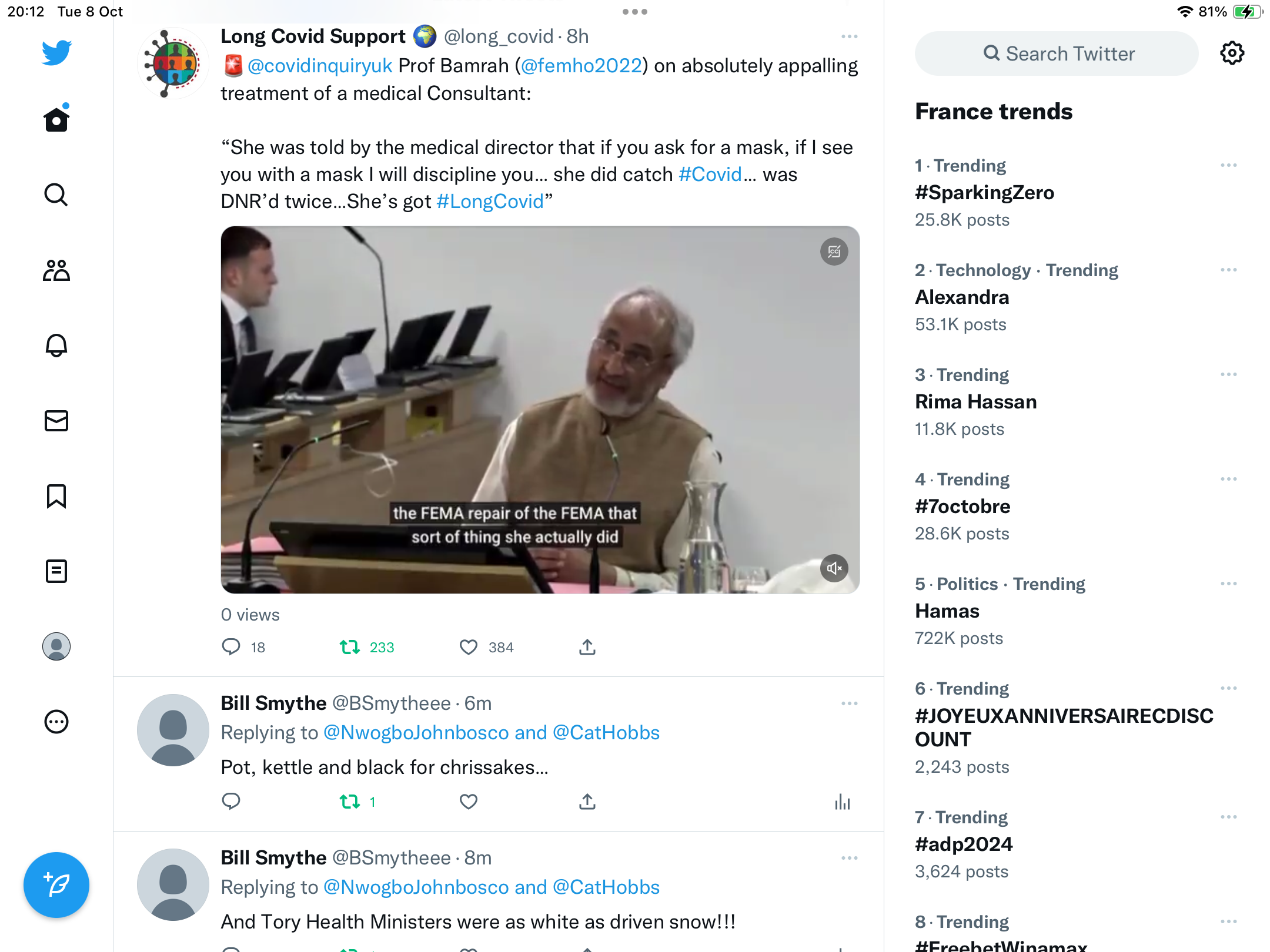Open Messages envelope icon

[x=56, y=421]
